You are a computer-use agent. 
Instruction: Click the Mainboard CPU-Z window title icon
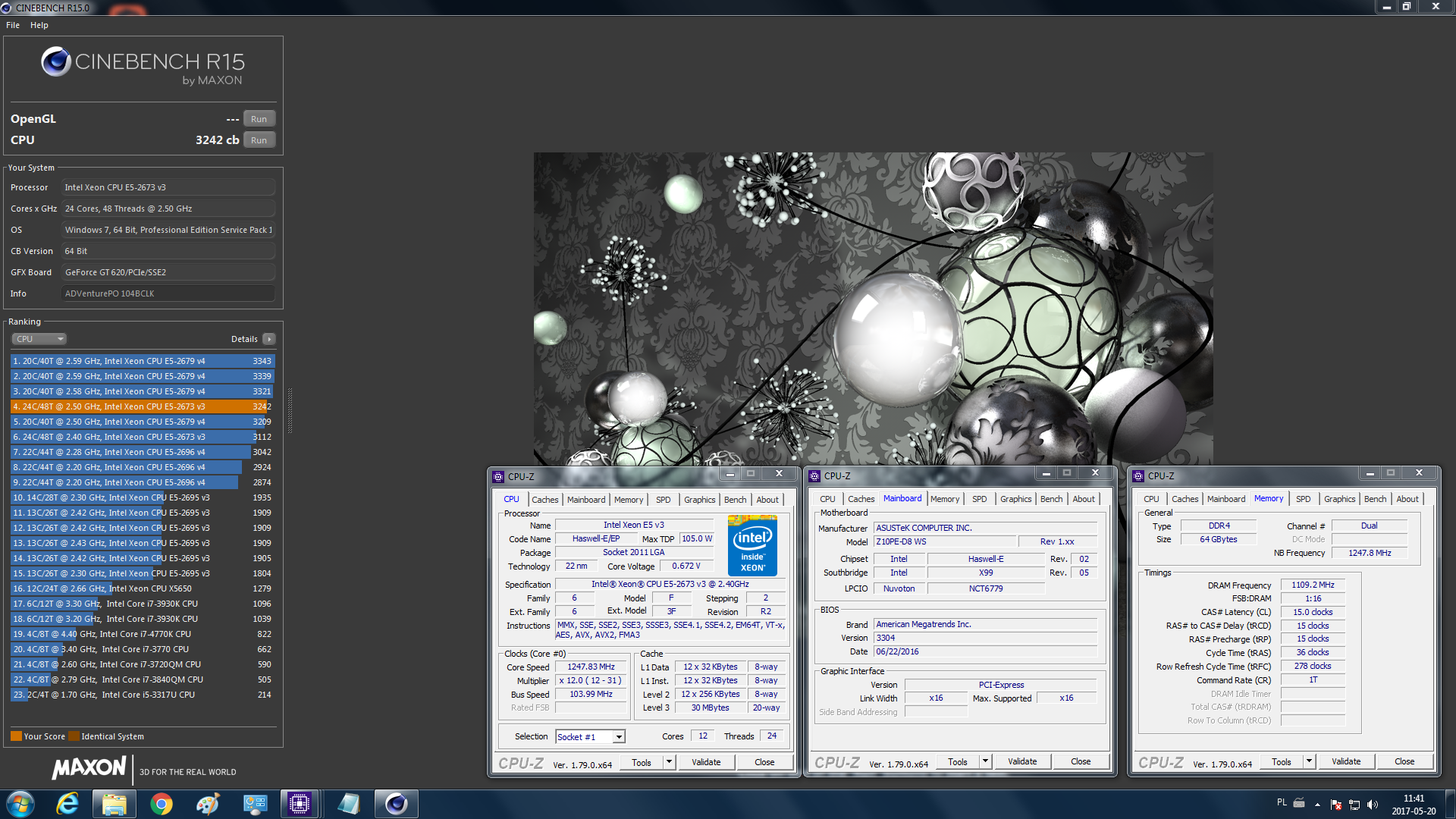pos(814,476)
